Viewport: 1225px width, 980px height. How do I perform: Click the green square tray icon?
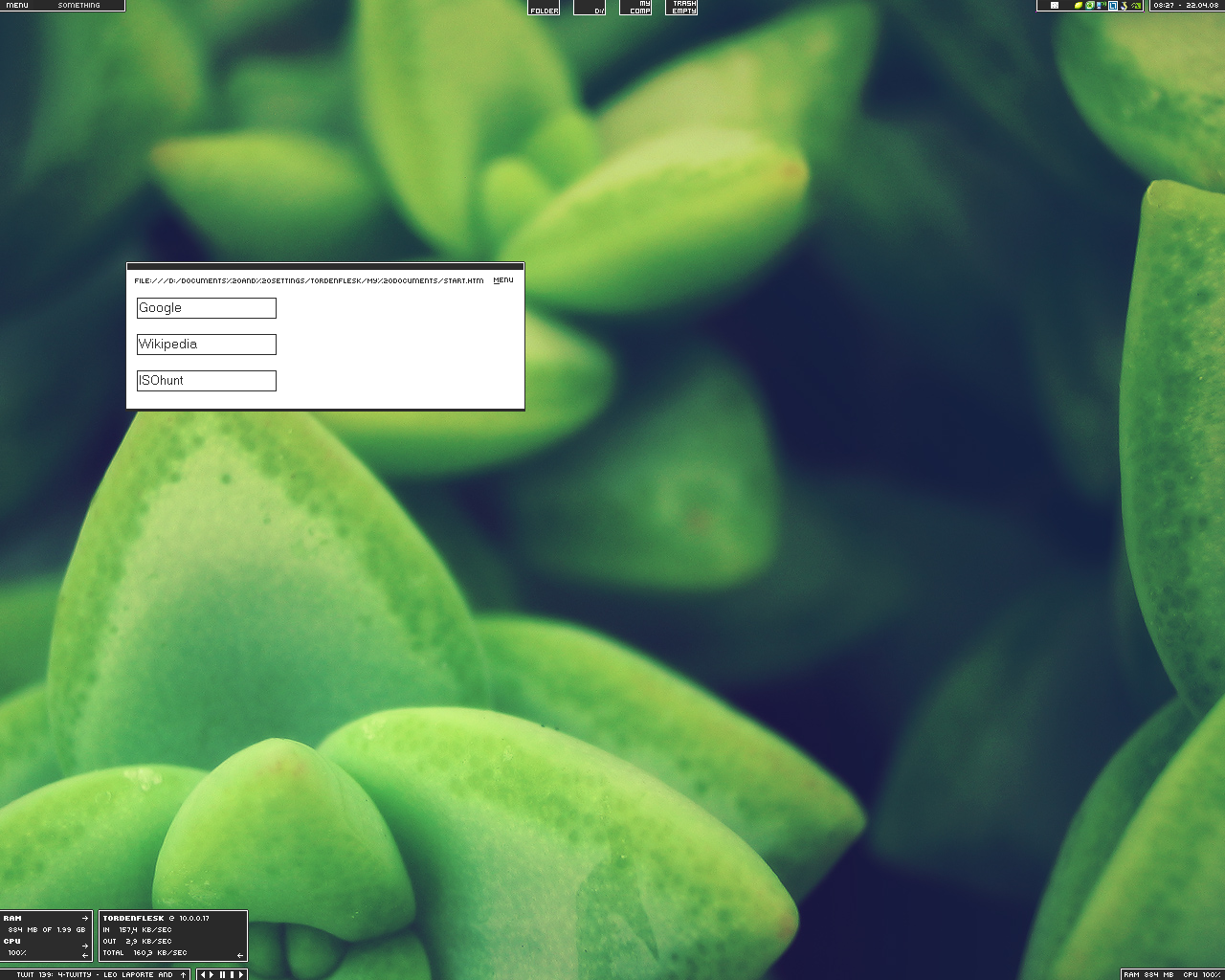click(x=1090, y=6)
